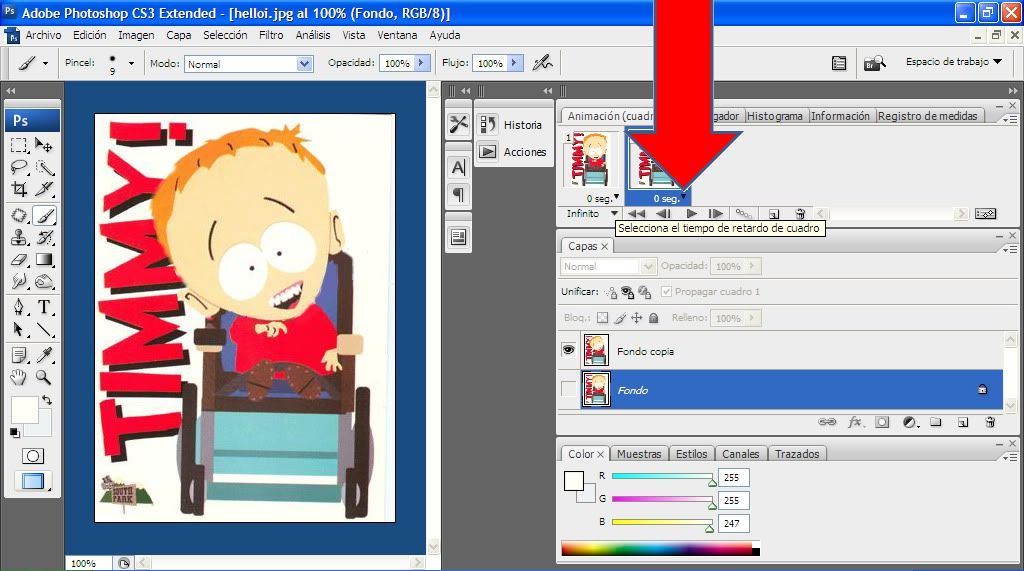The image size is (1024, 571).
Task: Toggle lock position
Action: click(637, 318)
